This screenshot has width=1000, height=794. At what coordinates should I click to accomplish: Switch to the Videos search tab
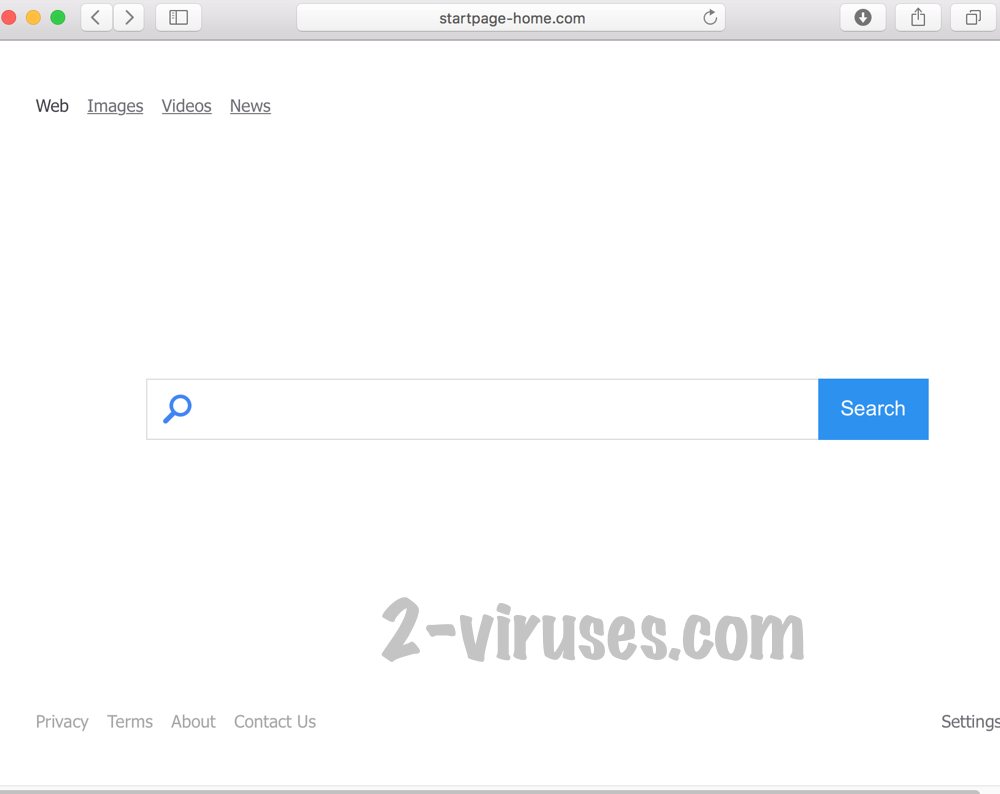pyautogui.click(x=186, y=106)
